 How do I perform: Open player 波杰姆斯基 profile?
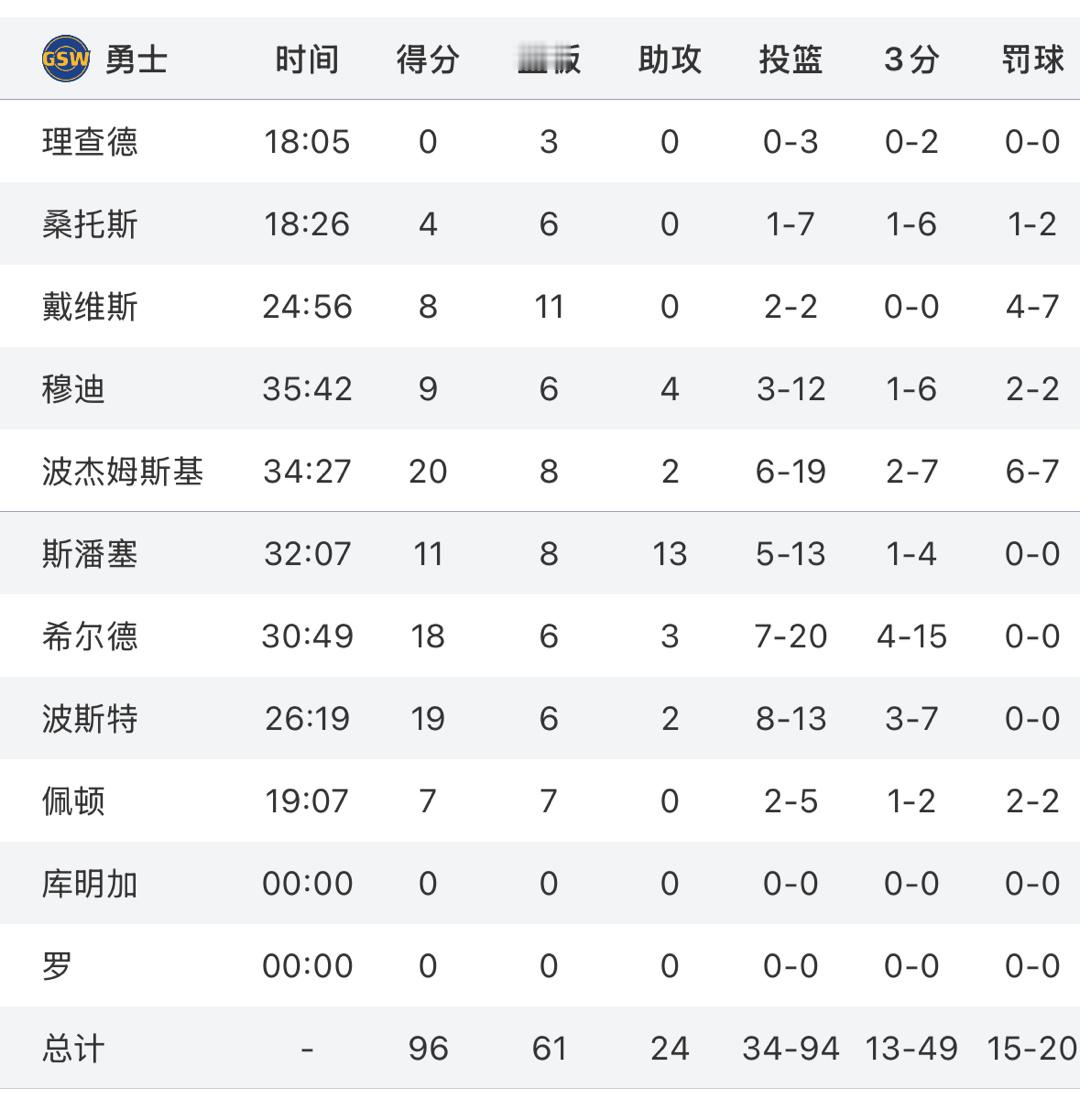coord(123,471)
